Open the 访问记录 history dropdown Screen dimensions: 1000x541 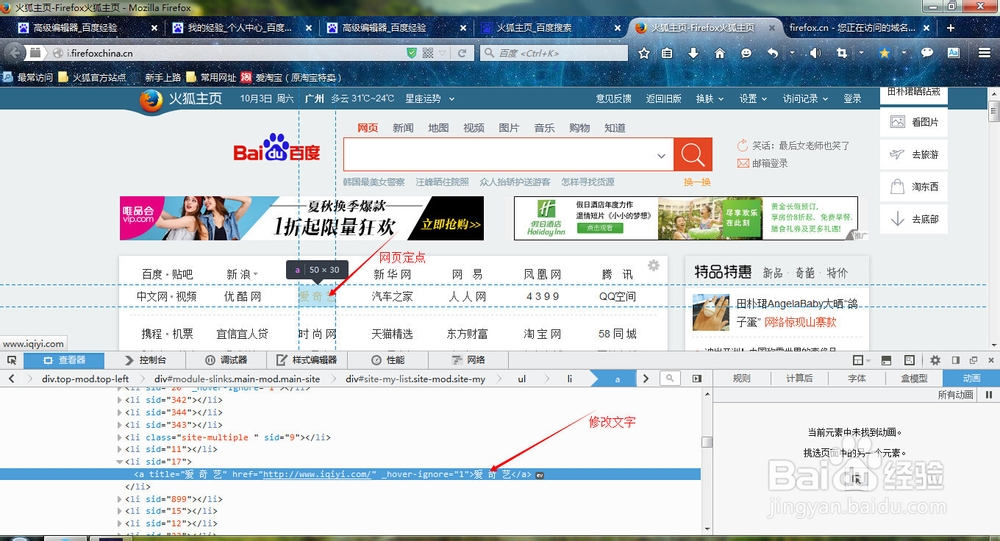805,99
